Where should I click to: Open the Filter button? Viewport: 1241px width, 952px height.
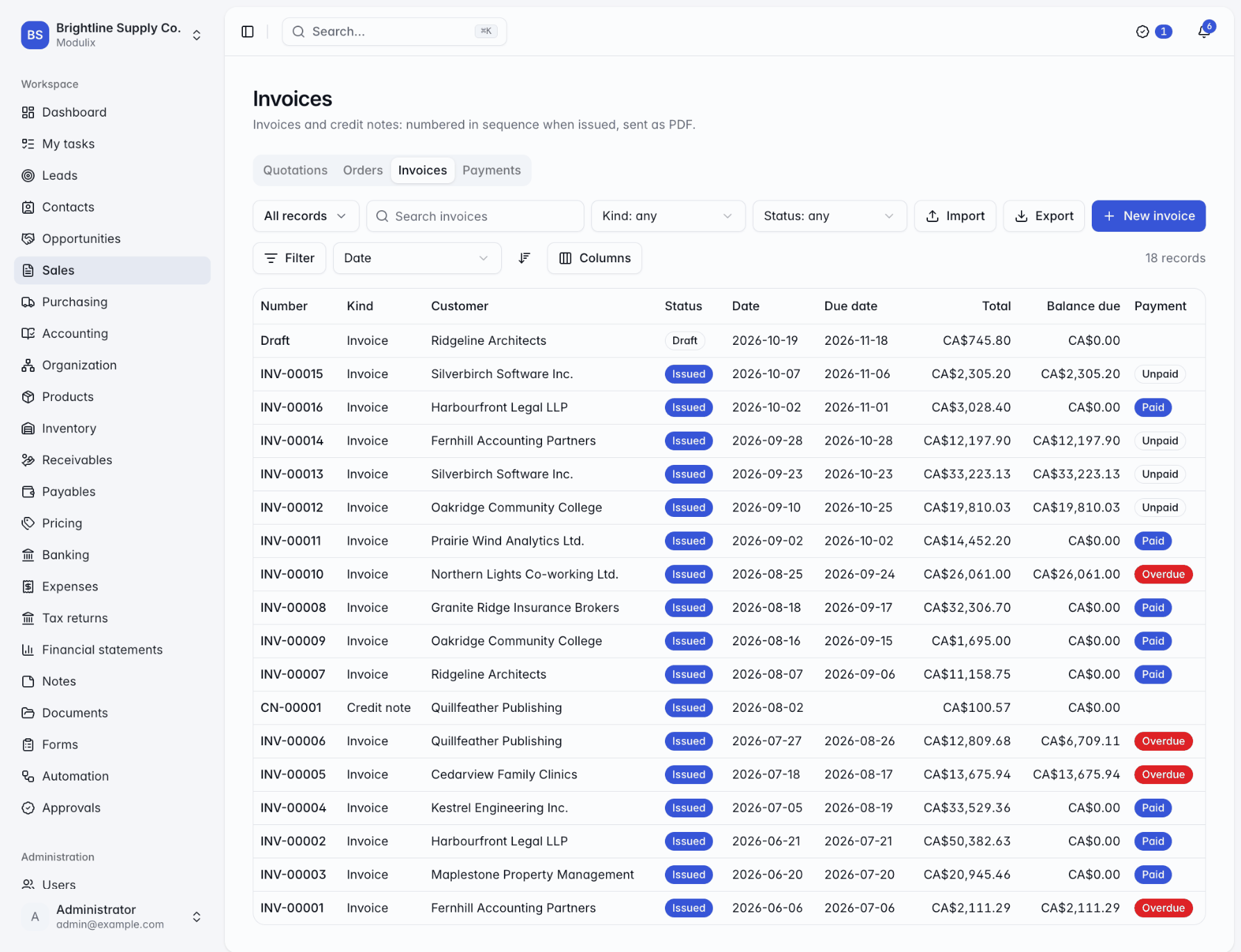[289, 258]
